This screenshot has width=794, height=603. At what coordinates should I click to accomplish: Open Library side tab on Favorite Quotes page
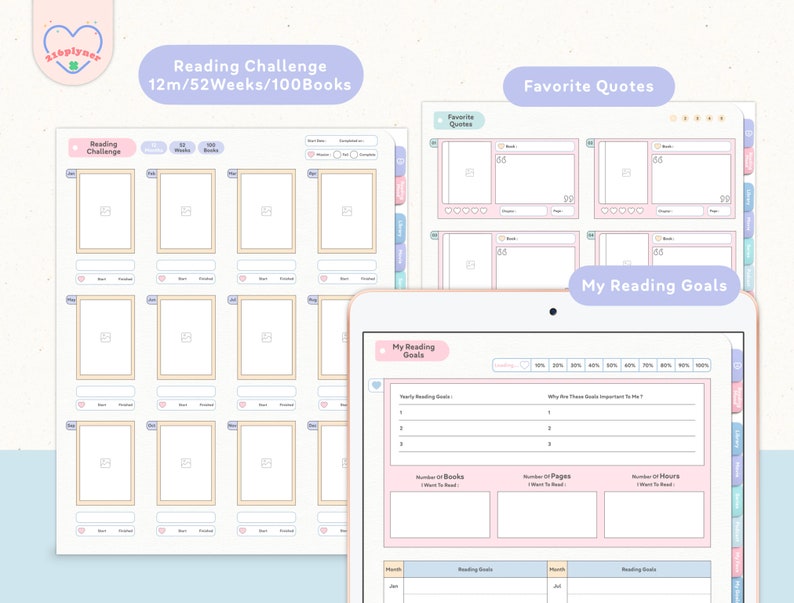(748, 196)
